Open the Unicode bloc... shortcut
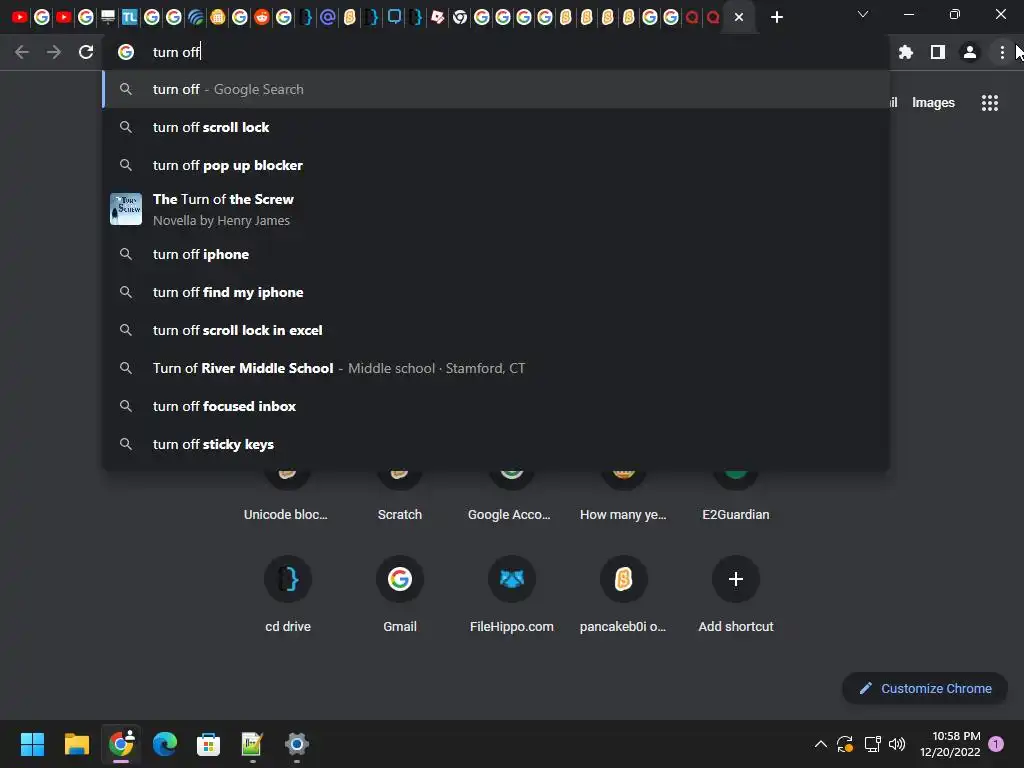The width and height of the screenshot is (1024, 768). click(286, 496)
